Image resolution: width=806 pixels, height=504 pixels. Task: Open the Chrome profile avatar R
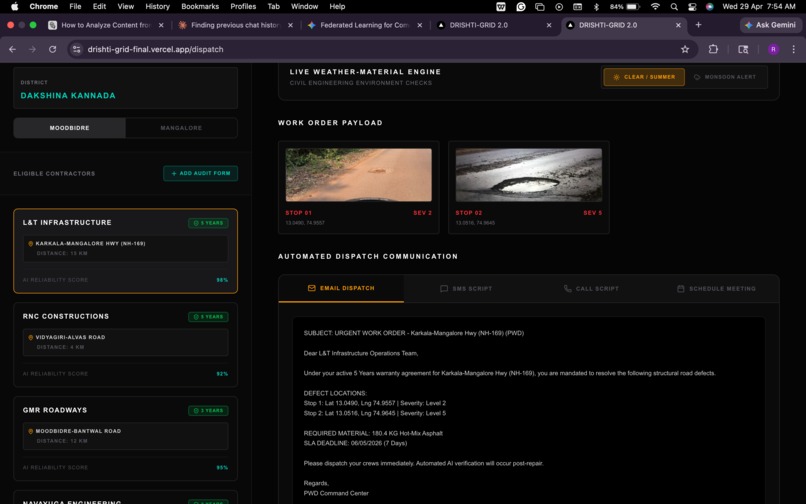coord(773,49)
